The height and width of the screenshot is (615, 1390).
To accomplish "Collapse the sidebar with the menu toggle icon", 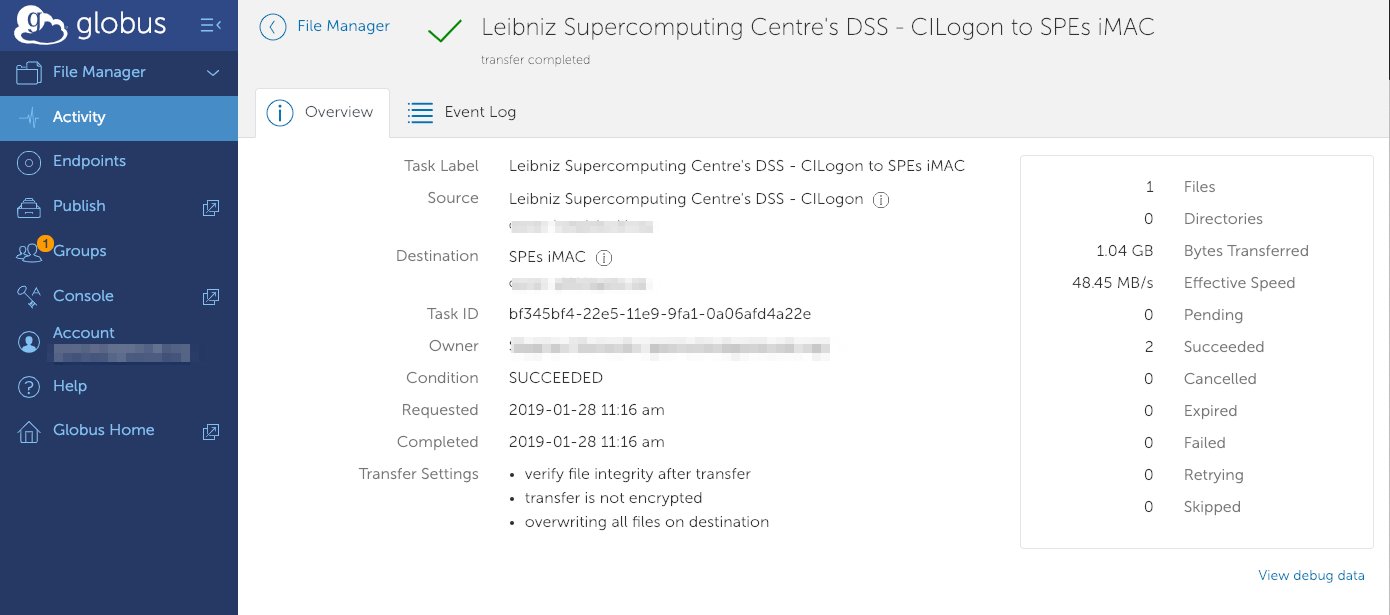I will tap(211, 25).
